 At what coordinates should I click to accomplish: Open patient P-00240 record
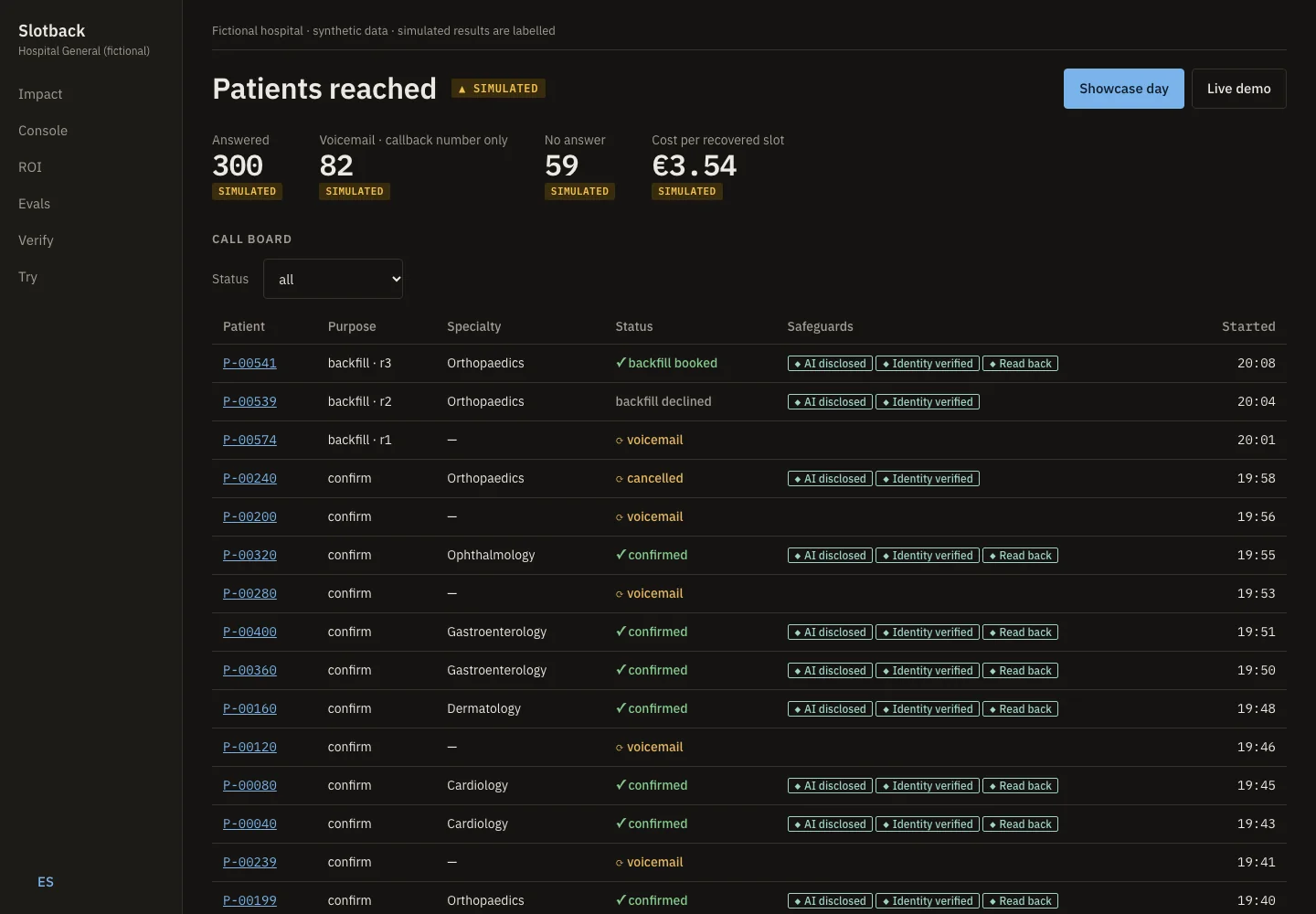click(x=249, y=478)
